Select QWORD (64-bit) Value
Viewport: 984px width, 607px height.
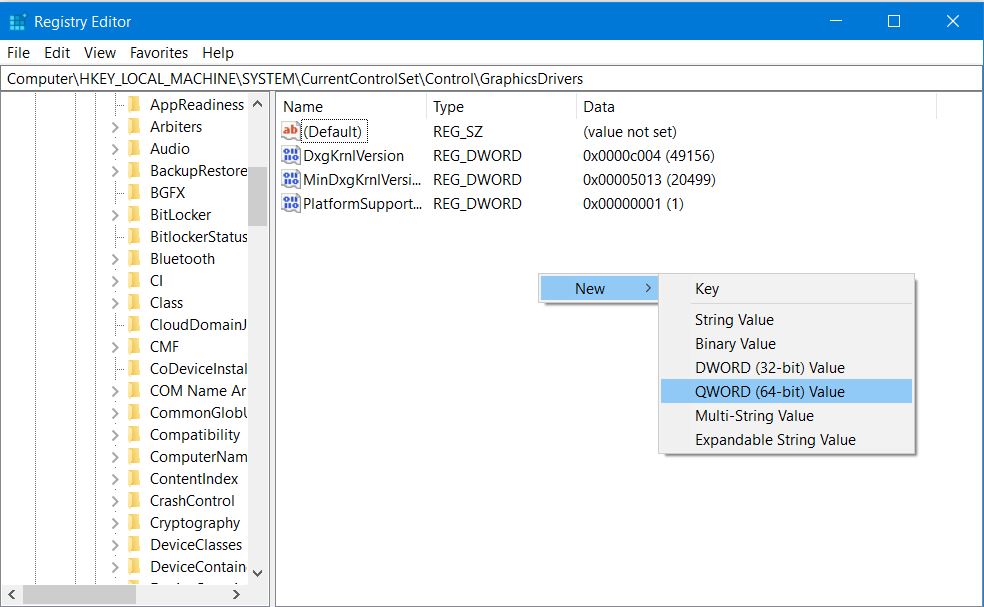[786, 391]
